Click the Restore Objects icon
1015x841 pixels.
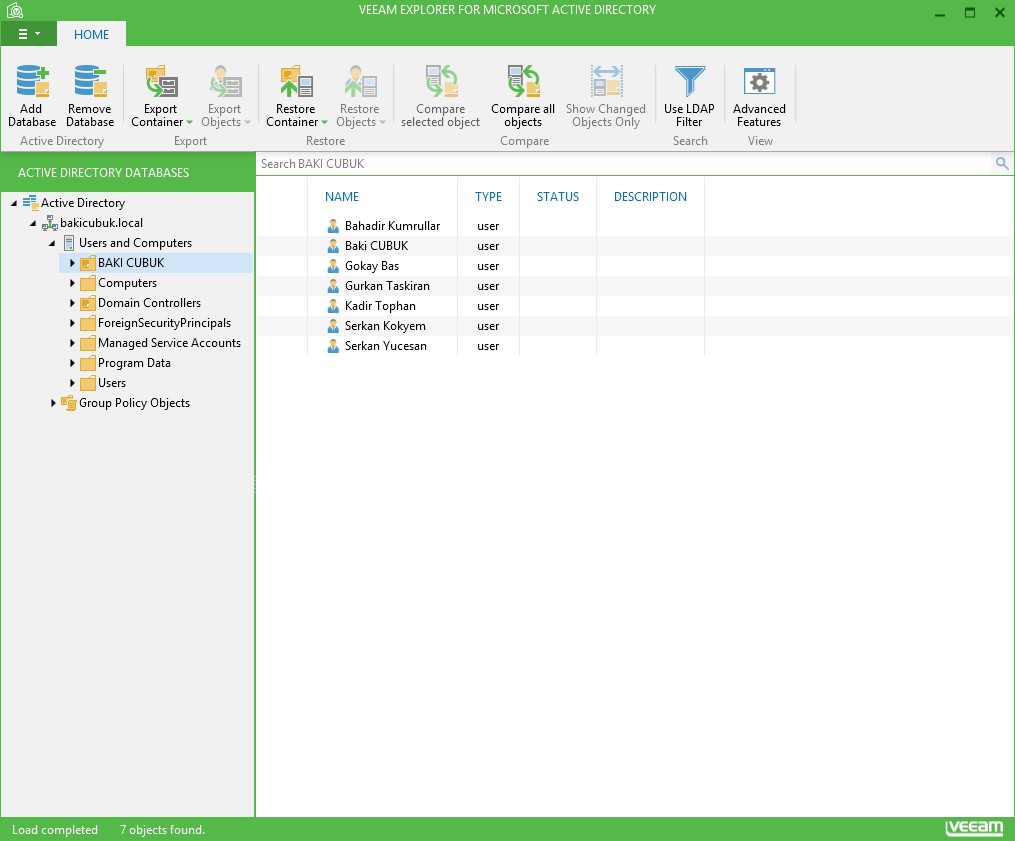pos(360,82)
